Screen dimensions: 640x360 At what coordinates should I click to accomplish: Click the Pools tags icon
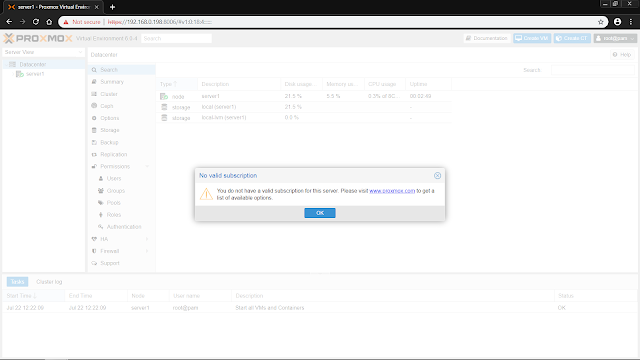(101, 202)
